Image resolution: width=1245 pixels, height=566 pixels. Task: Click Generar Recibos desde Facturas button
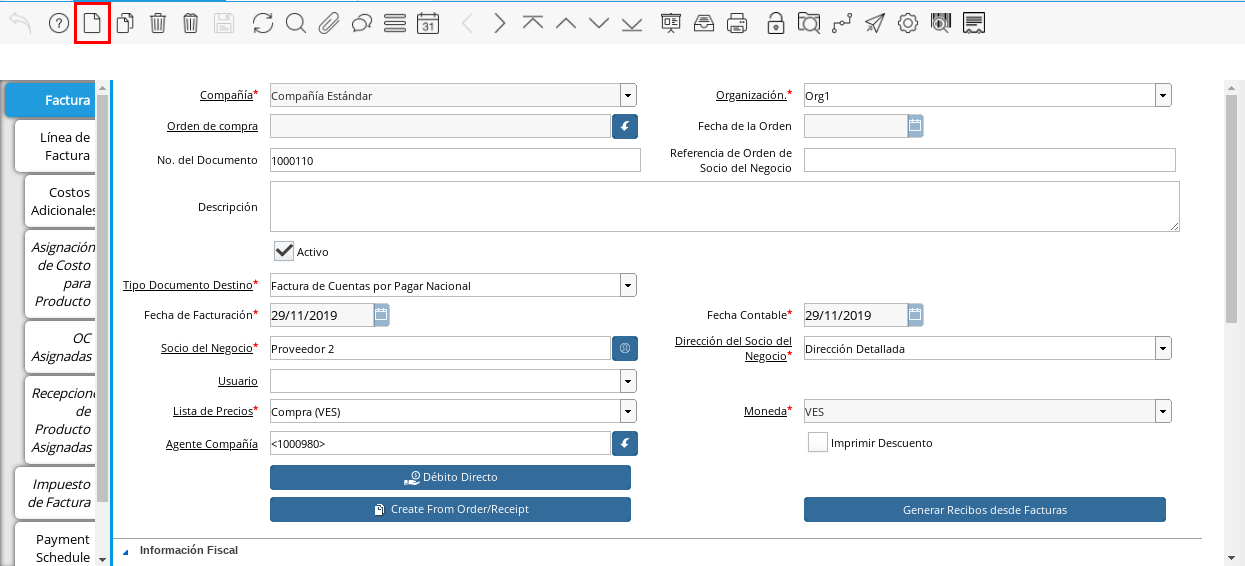pyautogui.click(x=984, y=510)
